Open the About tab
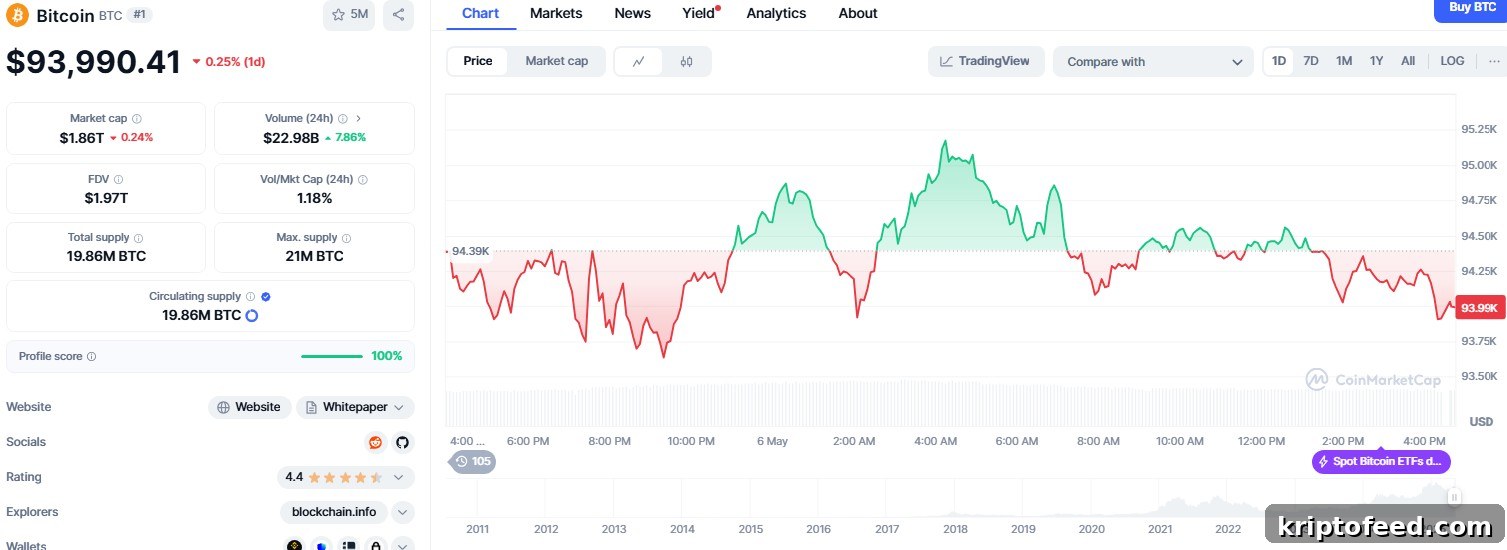This screenshot has width=1507, height=550. [858, 13]
